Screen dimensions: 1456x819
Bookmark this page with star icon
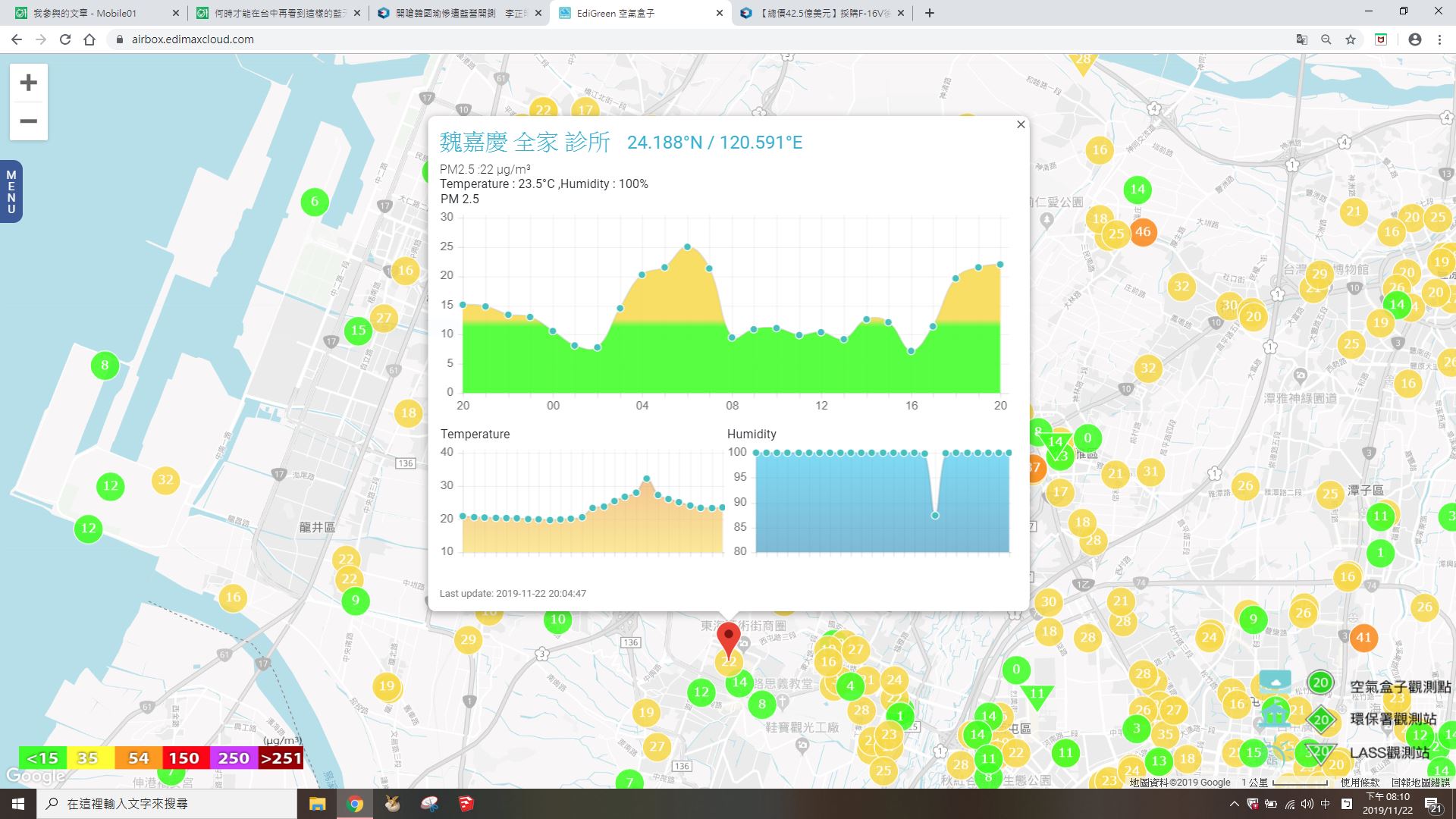tap(1351, 39)
